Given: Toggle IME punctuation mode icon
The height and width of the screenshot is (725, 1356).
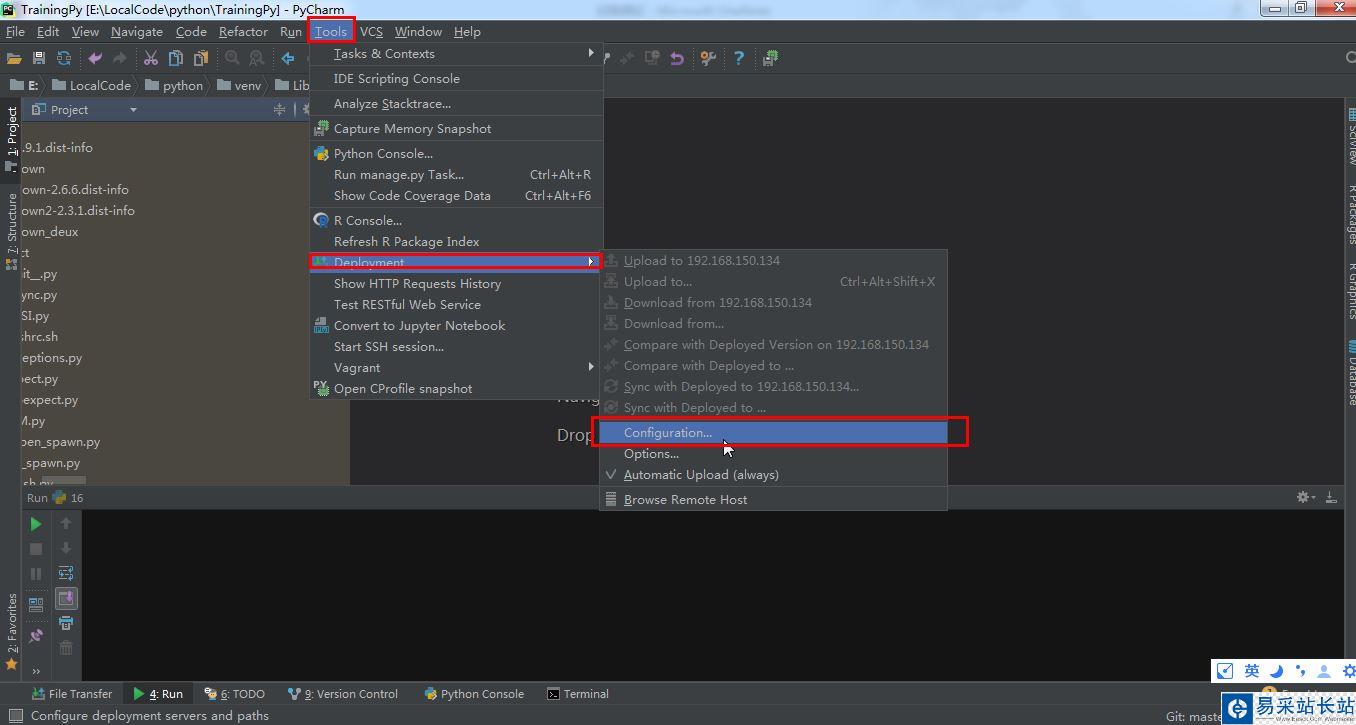Looking at the screenshot, I should (1300, 671).
